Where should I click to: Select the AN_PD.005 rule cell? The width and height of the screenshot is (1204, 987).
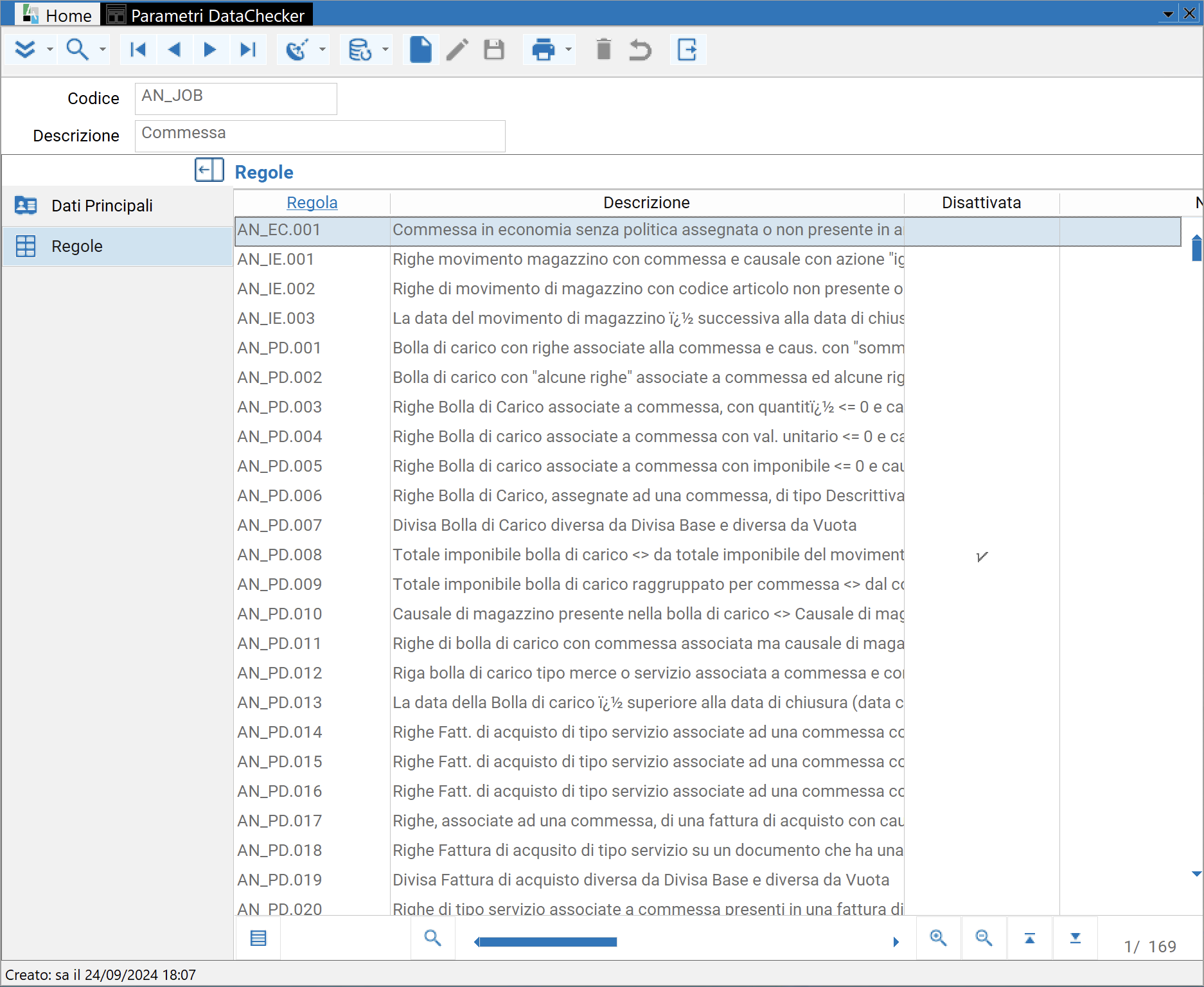click(312, 467)
